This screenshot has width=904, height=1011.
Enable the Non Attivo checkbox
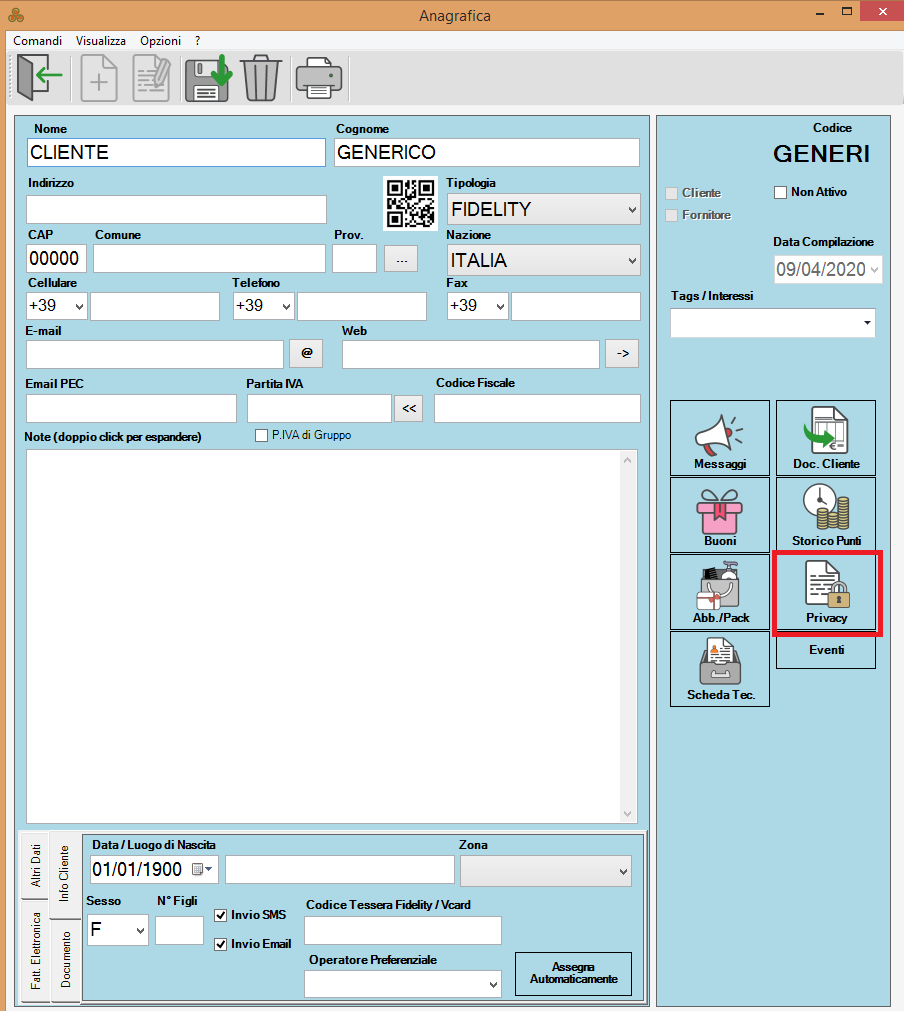coord(781,192)
